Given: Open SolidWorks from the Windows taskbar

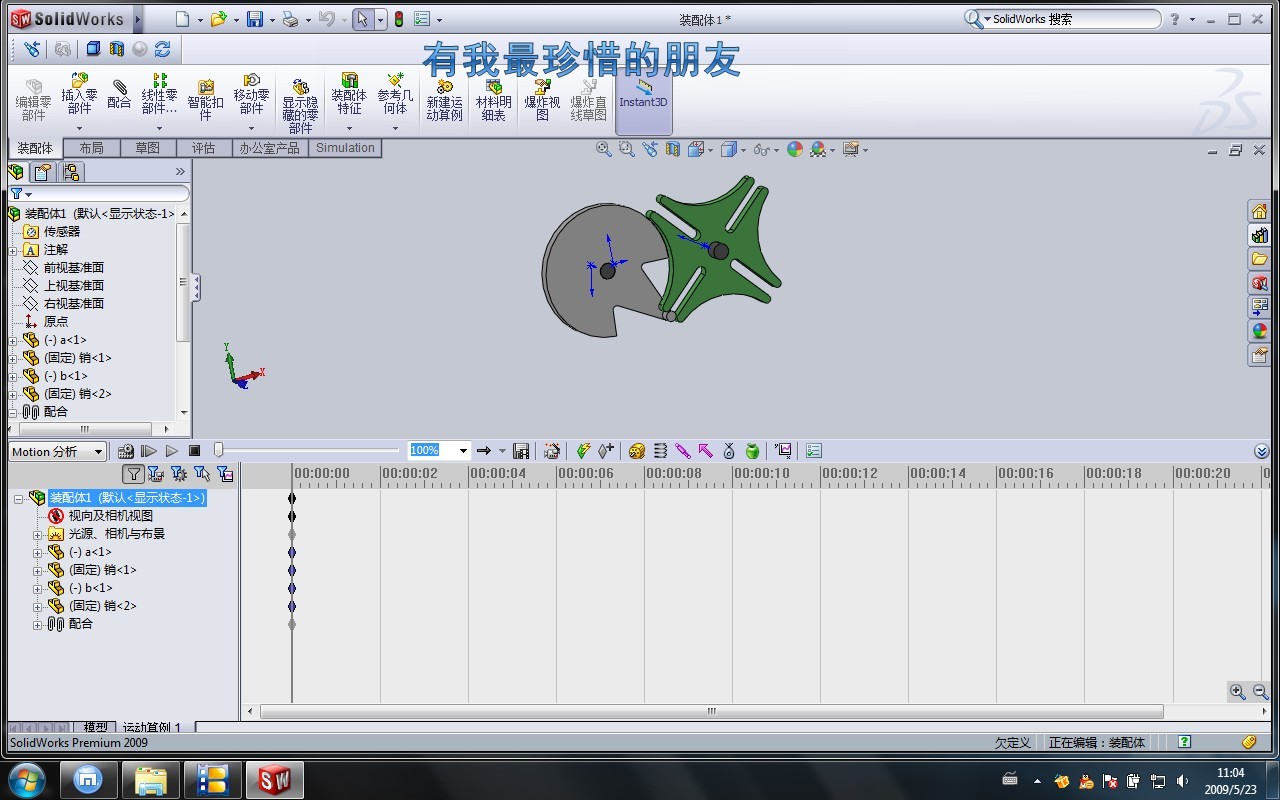Looking at the screenshot, I should click(x=275, y=779).
